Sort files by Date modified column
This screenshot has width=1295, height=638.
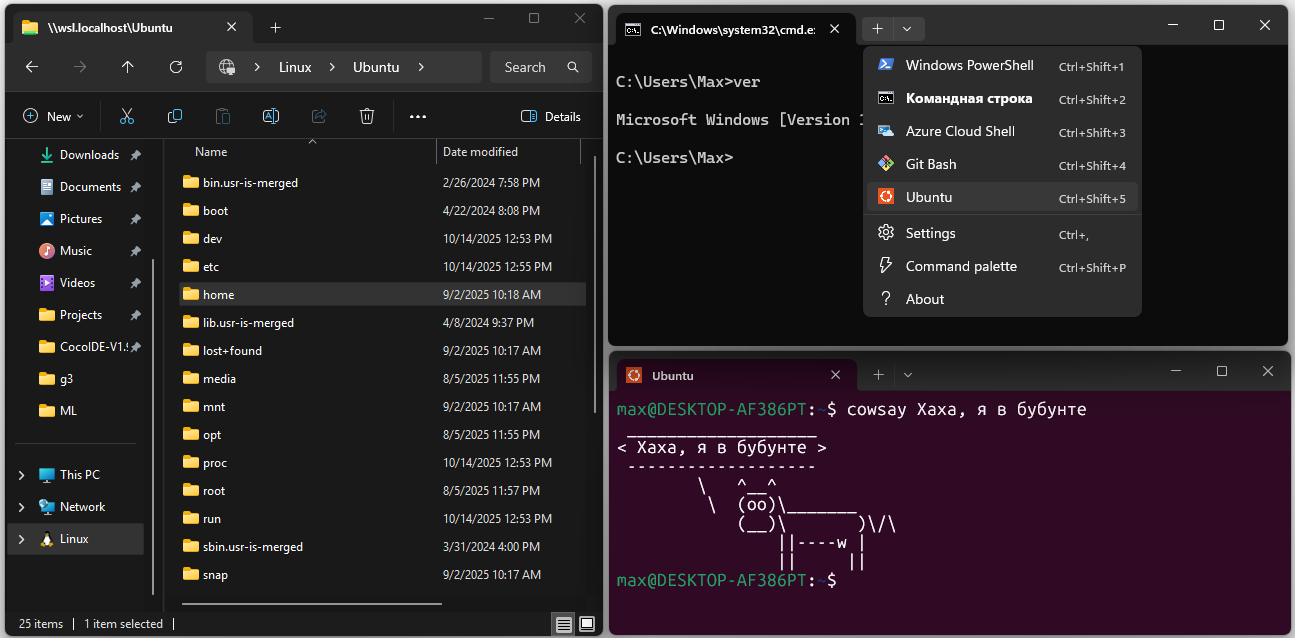pos(480,152)
